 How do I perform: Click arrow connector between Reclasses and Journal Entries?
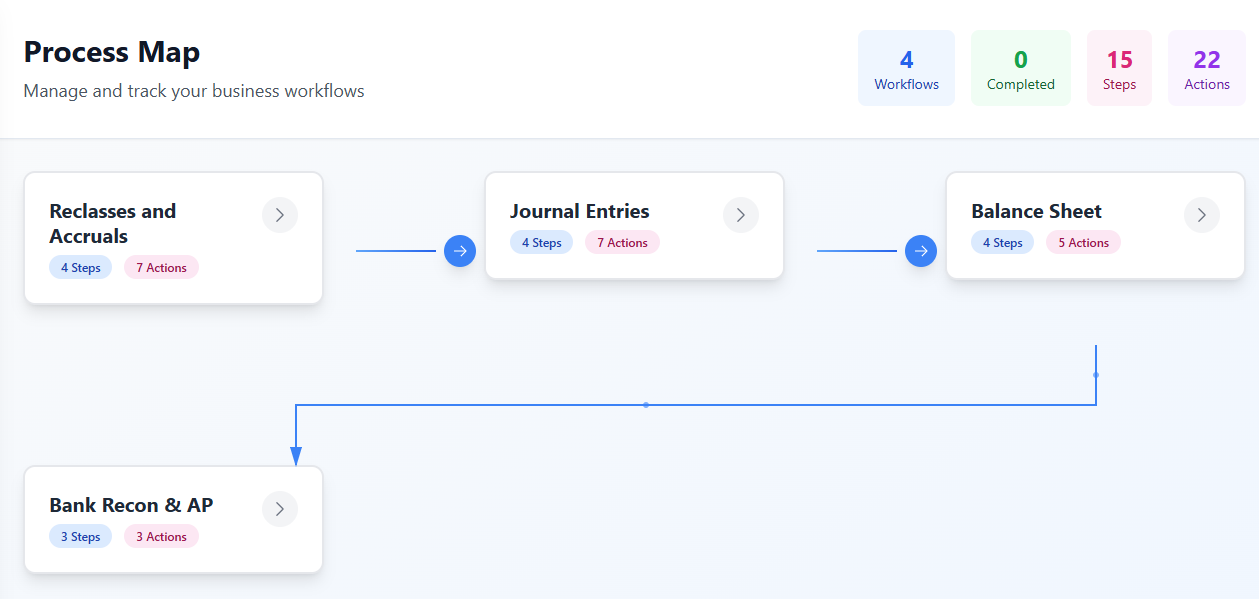460,251
